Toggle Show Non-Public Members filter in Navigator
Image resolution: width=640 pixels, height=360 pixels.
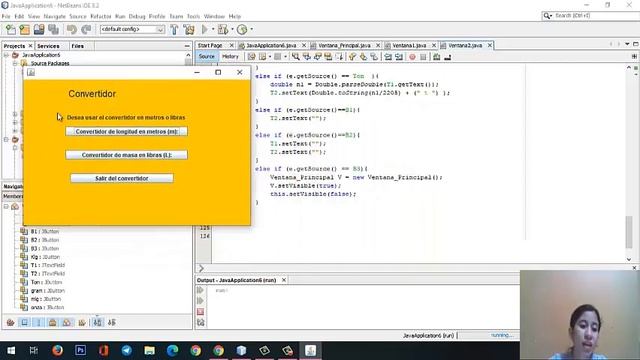pos(53,322)
